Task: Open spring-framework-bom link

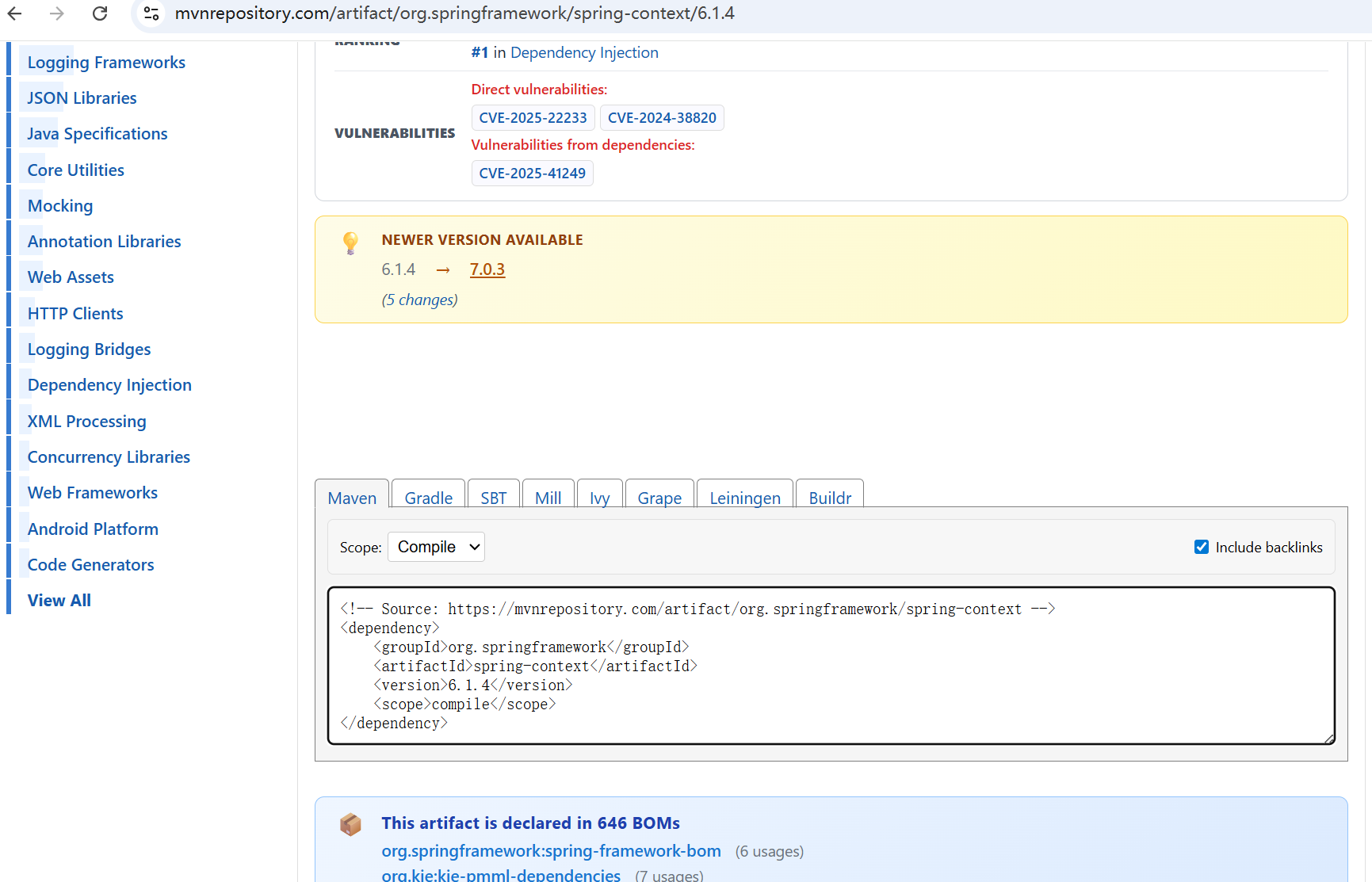Action: pos(552,851)
